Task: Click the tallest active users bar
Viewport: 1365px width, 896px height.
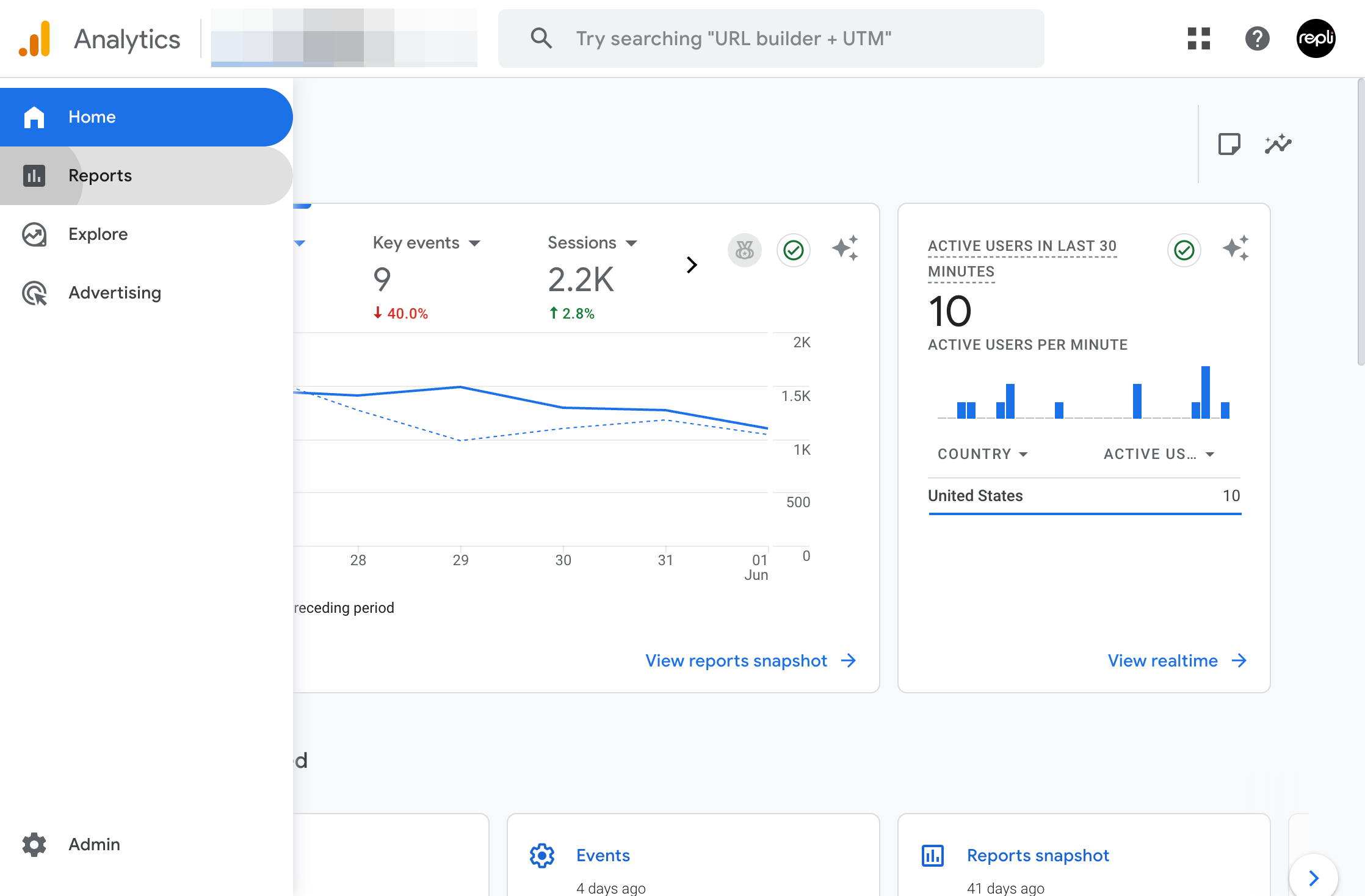Action: pos(1206,392)
